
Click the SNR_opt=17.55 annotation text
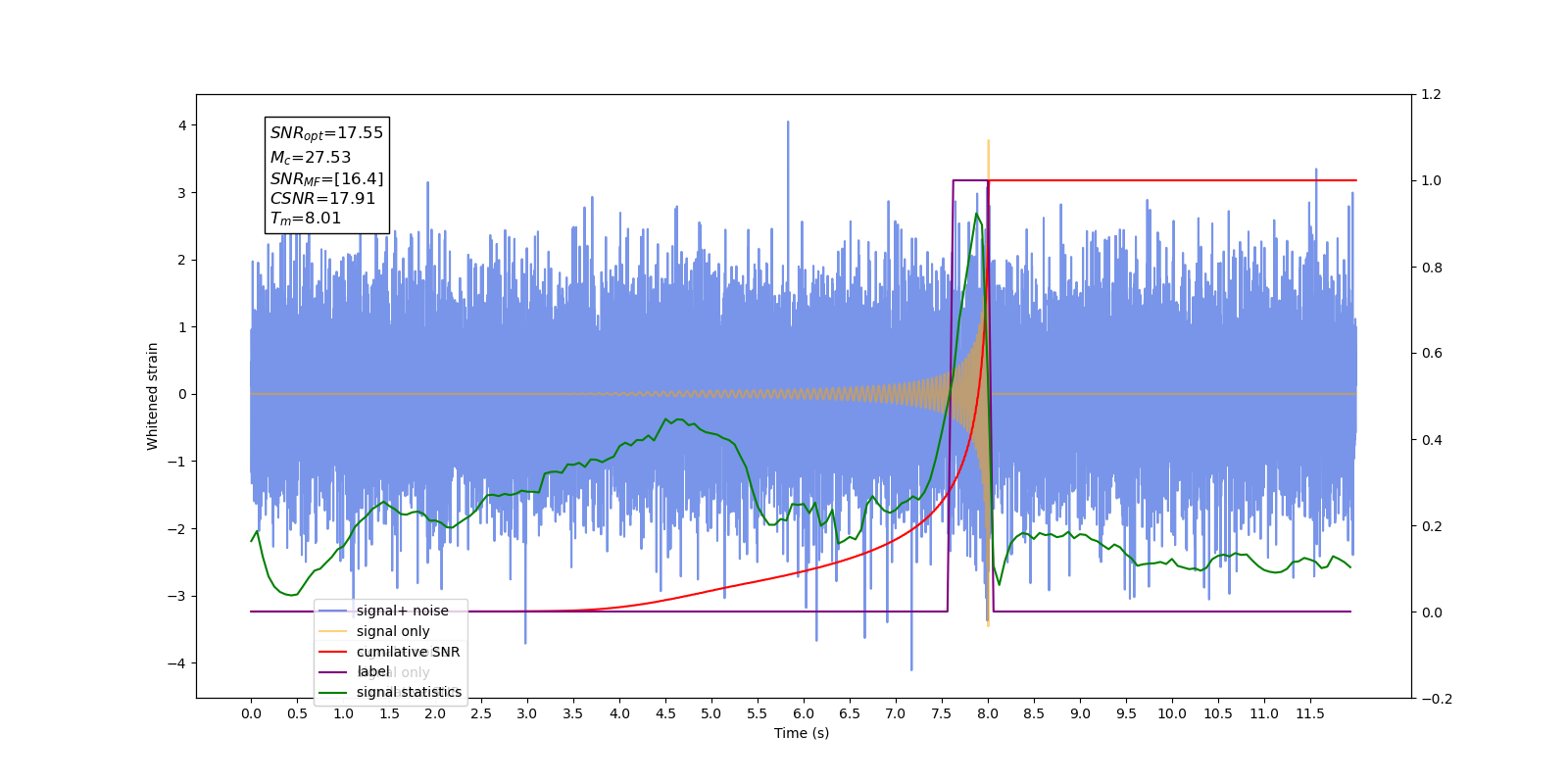[326, 133]
